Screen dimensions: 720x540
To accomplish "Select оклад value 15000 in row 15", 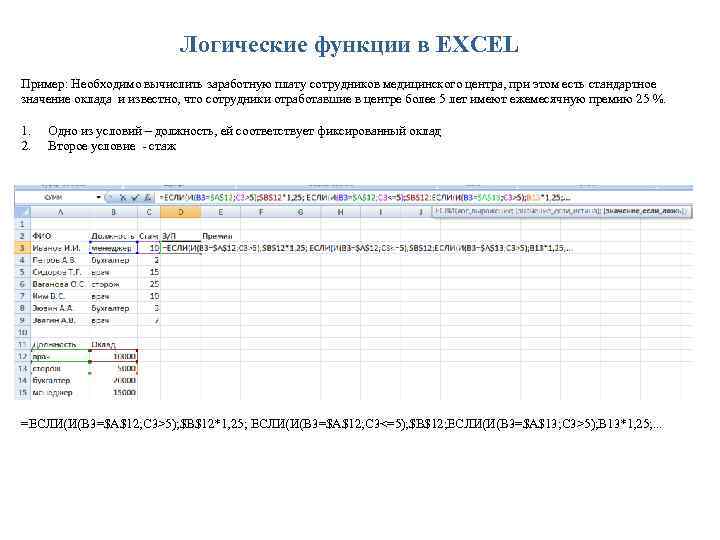I will pos(114,393).
